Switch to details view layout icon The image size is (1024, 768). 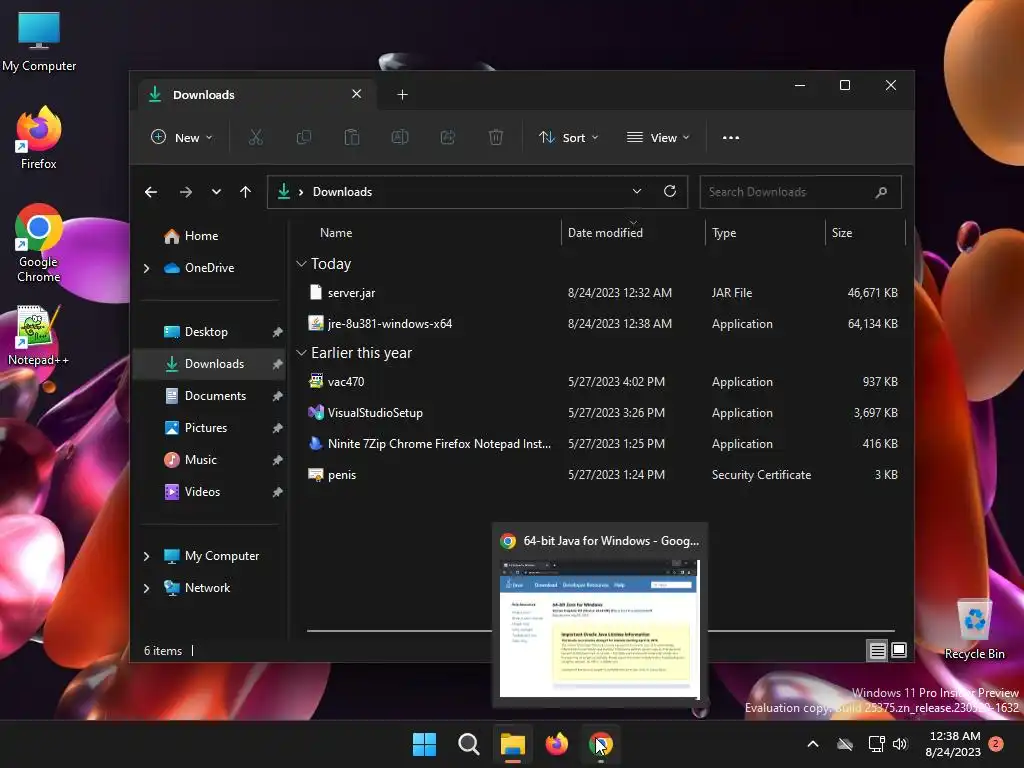877,650
